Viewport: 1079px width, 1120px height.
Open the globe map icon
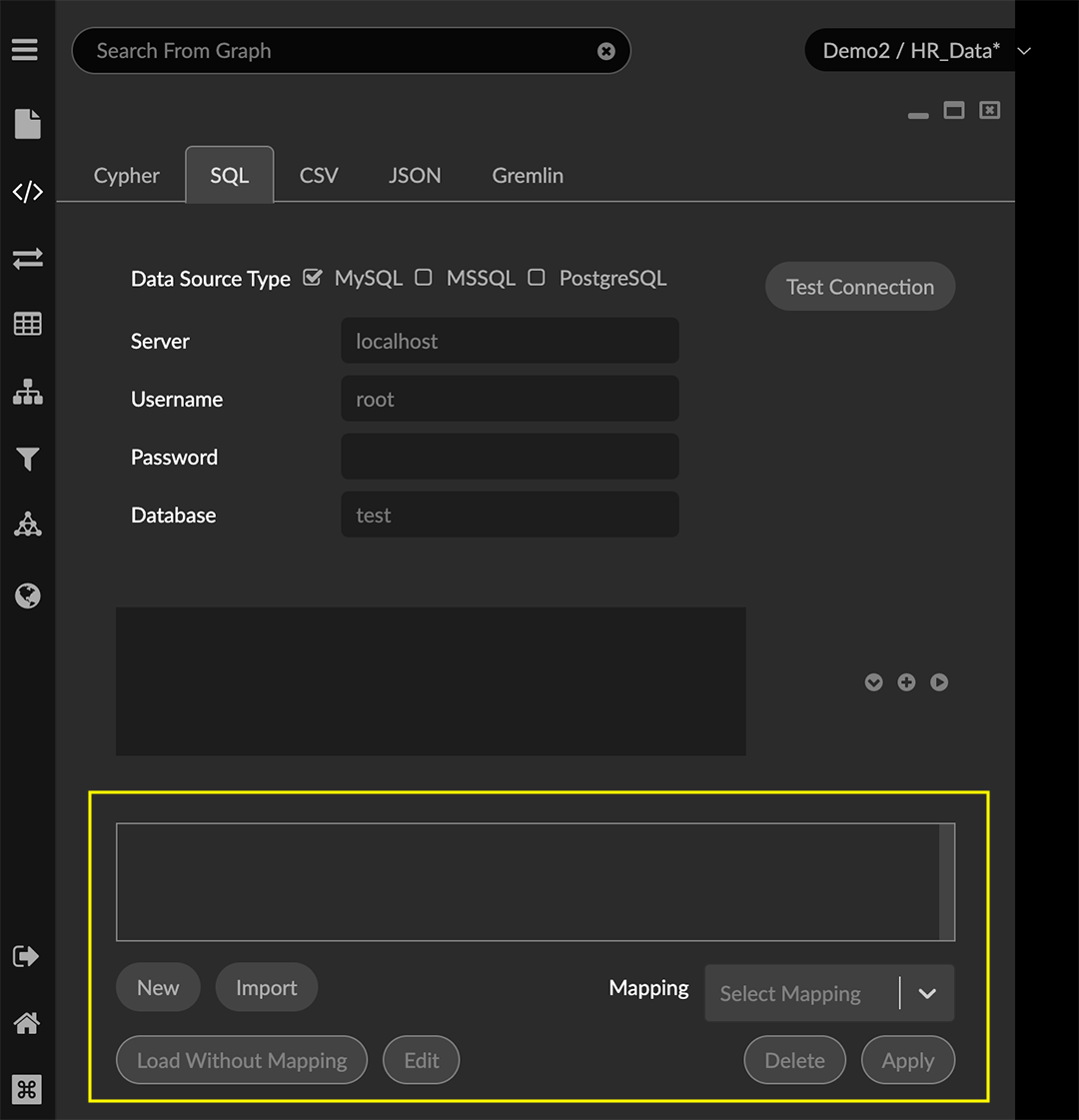[27, 596]
